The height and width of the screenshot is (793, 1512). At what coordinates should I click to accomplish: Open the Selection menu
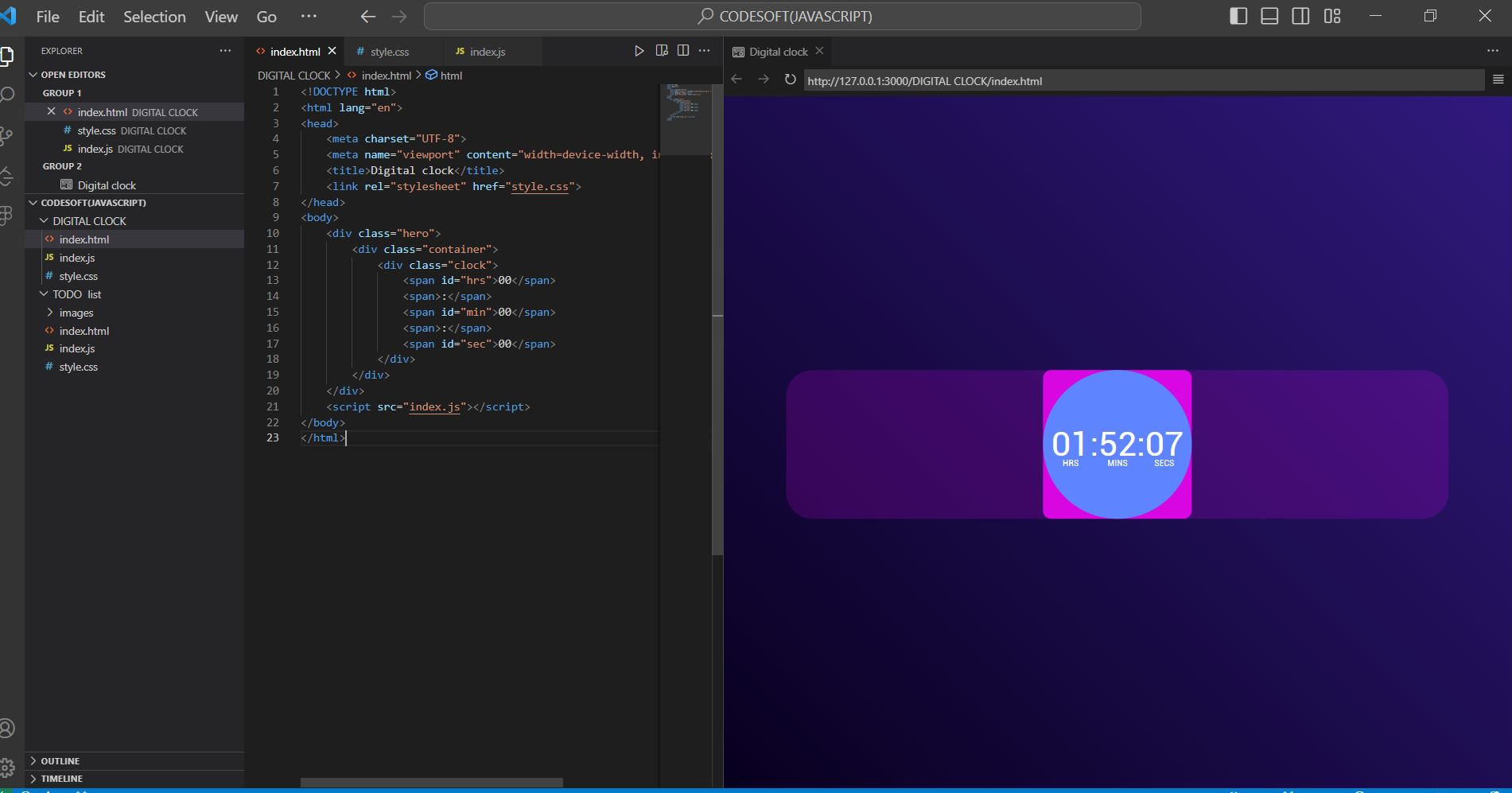click(x=154, y=17)
